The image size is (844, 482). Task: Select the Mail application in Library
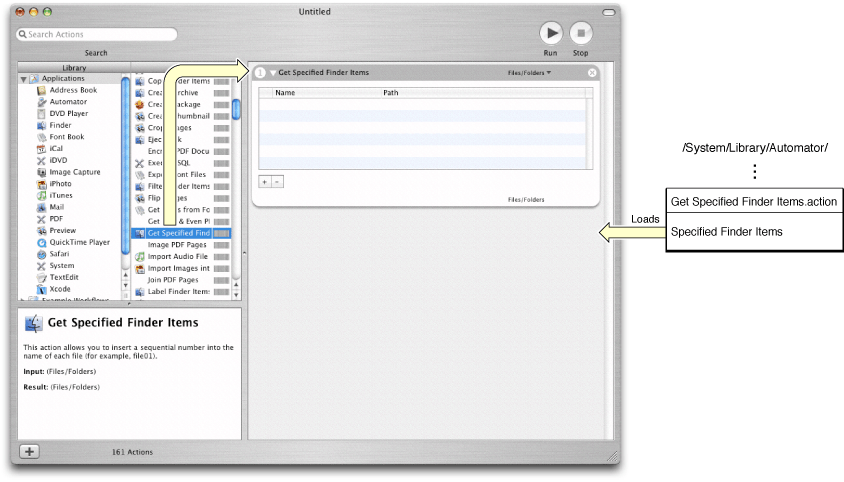(62, 207)
